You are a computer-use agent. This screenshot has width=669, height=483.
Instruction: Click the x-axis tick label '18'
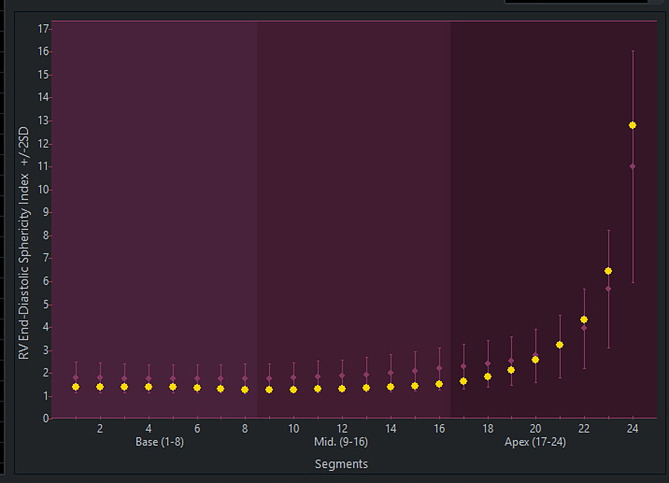488,429
